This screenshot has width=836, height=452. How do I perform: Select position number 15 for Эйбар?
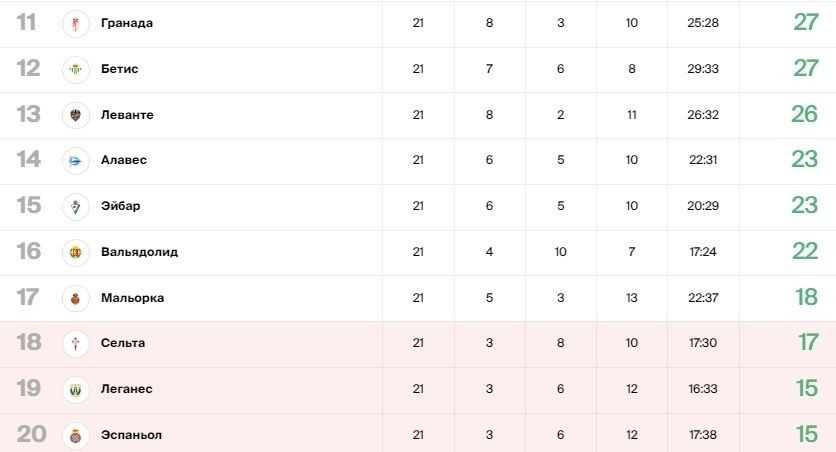click(x=28, y=205)
